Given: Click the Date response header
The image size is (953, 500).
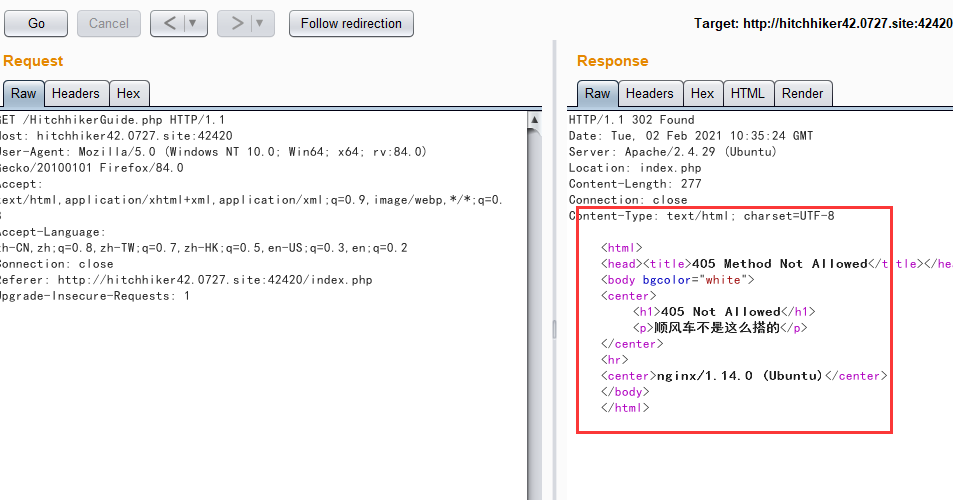Looking at the screenshot, I should (x=691, y=135).
